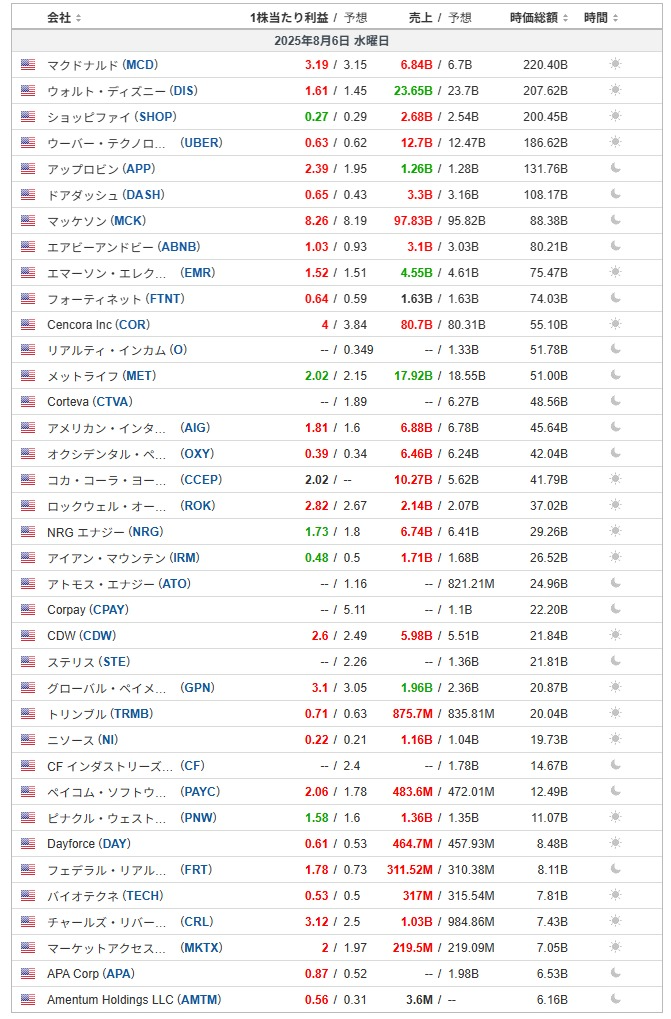
Task: Click the sun icon in the Cencora row
Action: pos(615,324)
